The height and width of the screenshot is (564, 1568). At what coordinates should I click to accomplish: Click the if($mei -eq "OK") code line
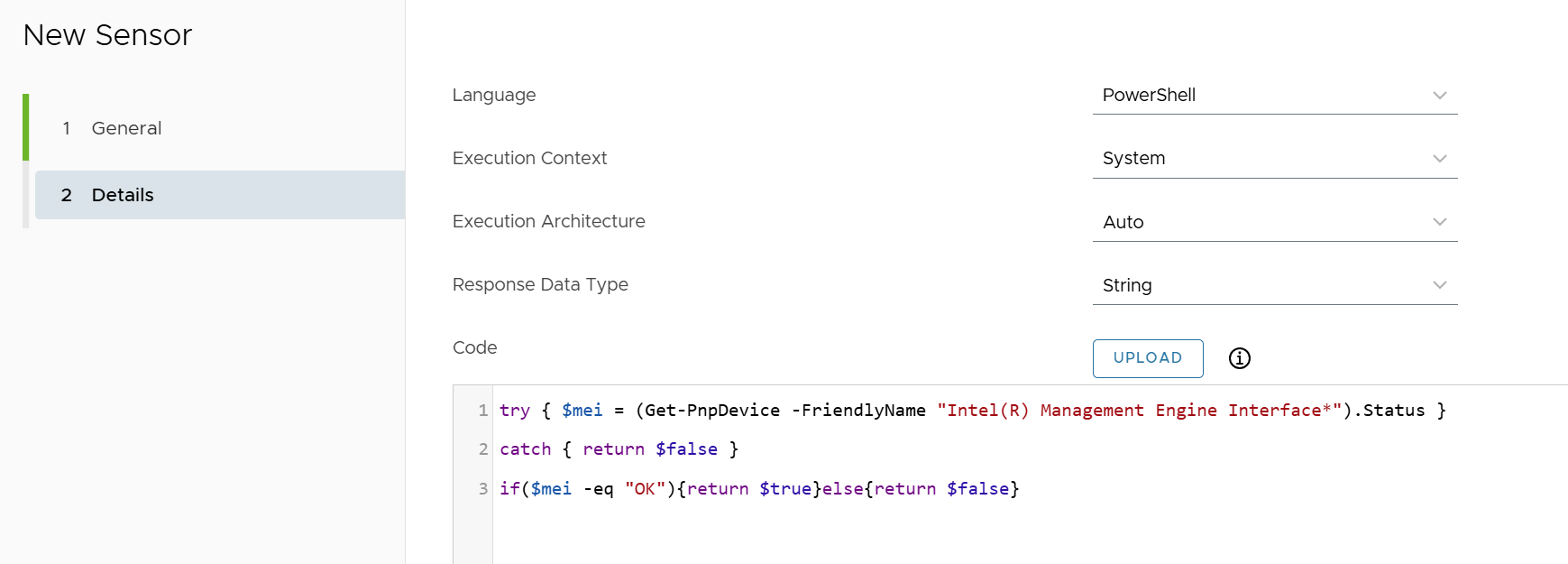(x=759, y=489)
